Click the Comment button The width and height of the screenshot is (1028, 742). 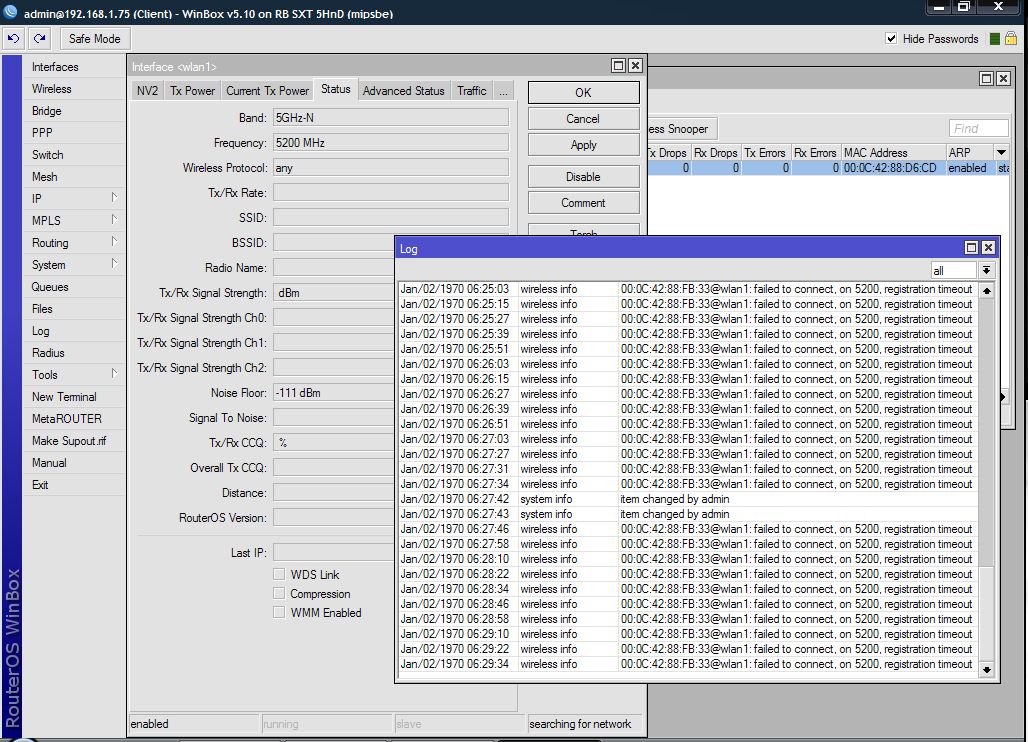click(x=583, y=203)
